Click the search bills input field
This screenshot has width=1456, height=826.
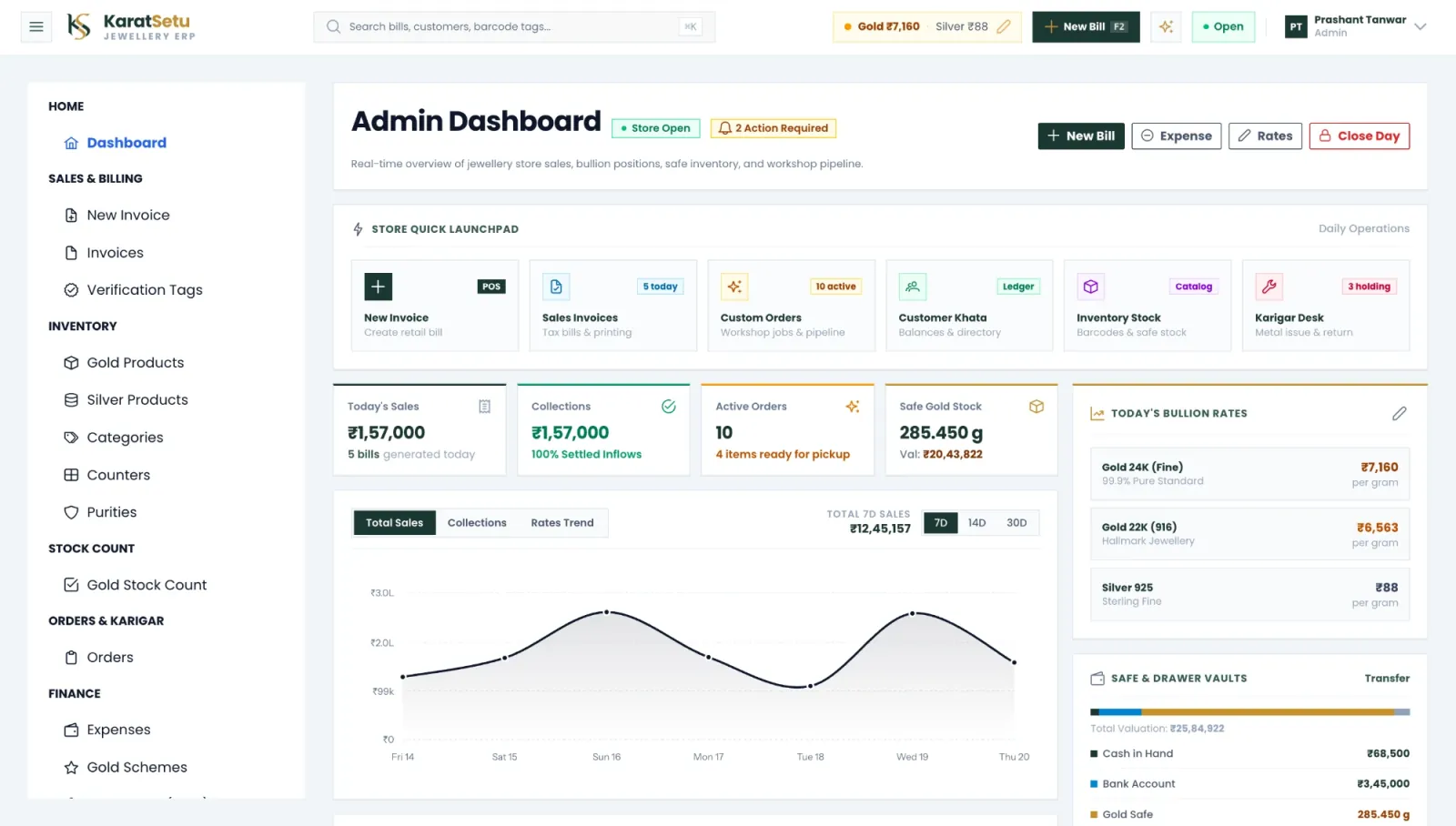coord(514,26)
